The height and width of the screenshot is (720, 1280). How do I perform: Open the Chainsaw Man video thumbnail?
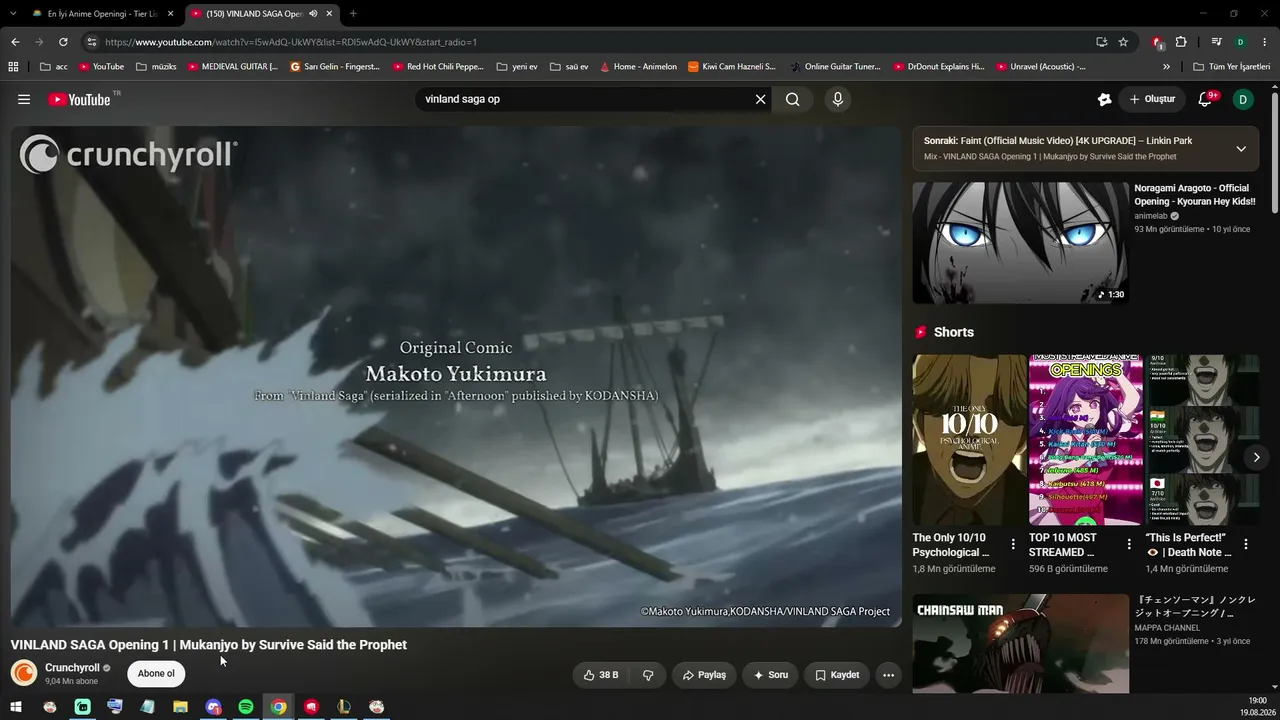pos(1020,644)
